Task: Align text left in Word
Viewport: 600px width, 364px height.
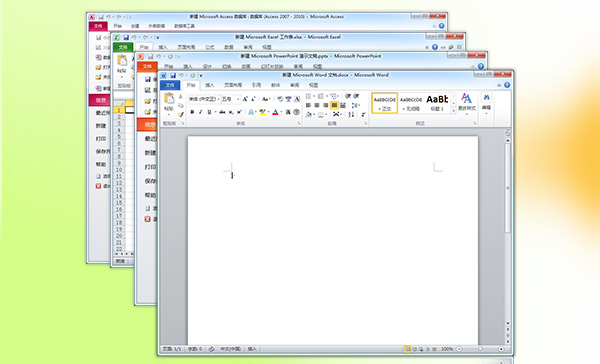Action: [x=308, y=105]
